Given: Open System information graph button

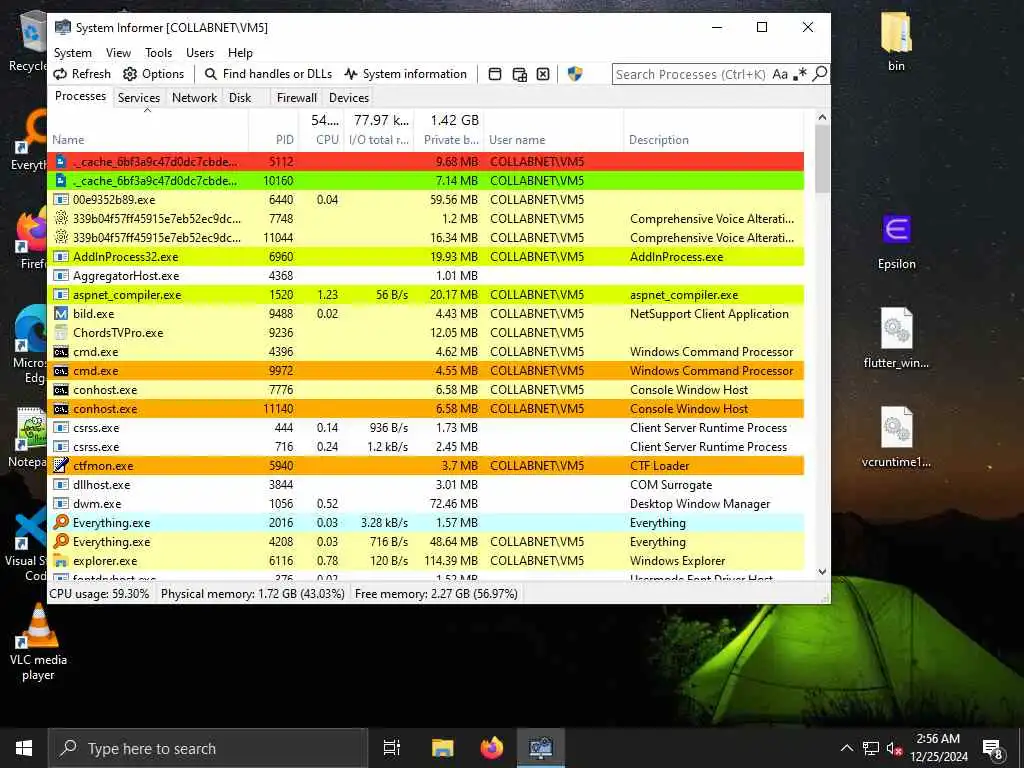Looking at the screenshot, I should pyautogui.click(x=406, y=74).
